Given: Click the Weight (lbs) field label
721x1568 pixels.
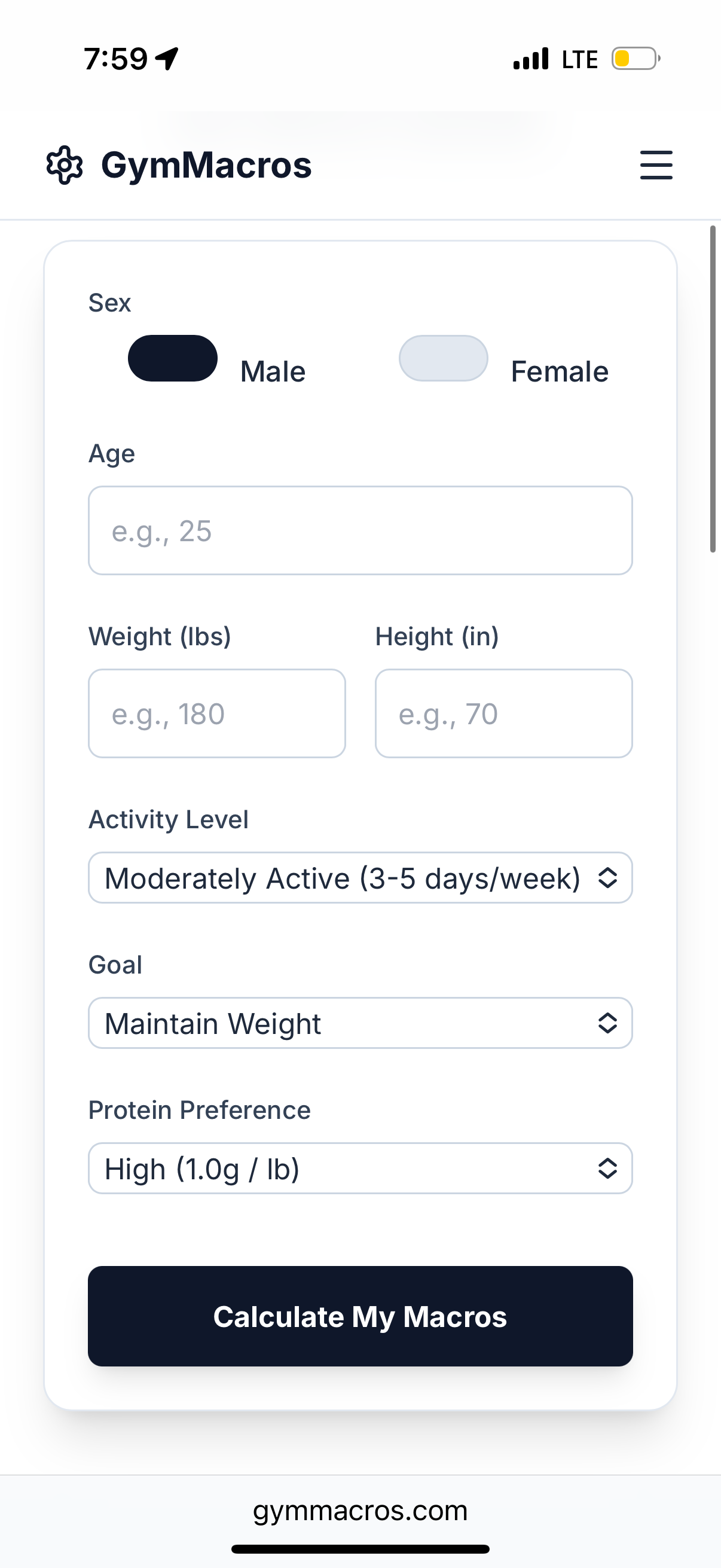Looking at the screenshot, I should (x=160, y=636).
